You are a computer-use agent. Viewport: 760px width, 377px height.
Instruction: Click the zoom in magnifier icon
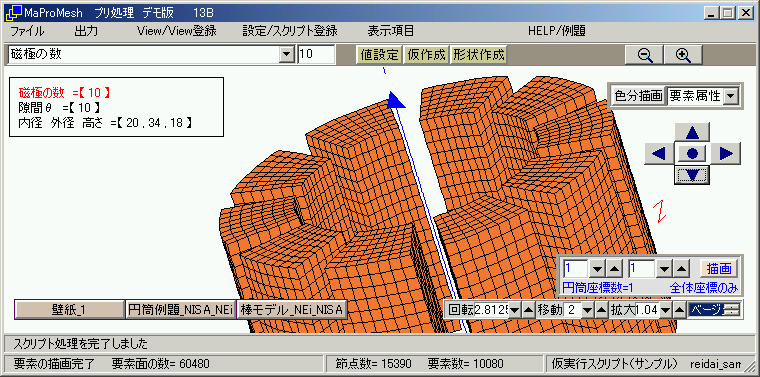point(683,55)
